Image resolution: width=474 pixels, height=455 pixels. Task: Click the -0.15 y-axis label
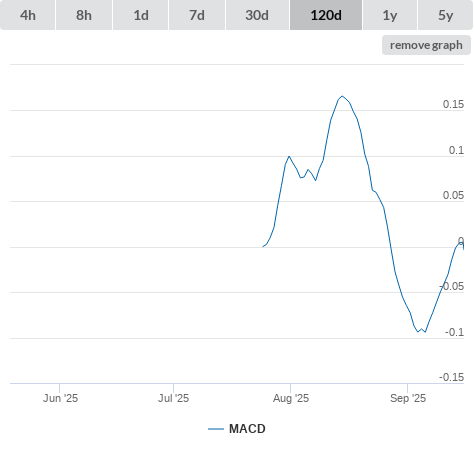451,377
